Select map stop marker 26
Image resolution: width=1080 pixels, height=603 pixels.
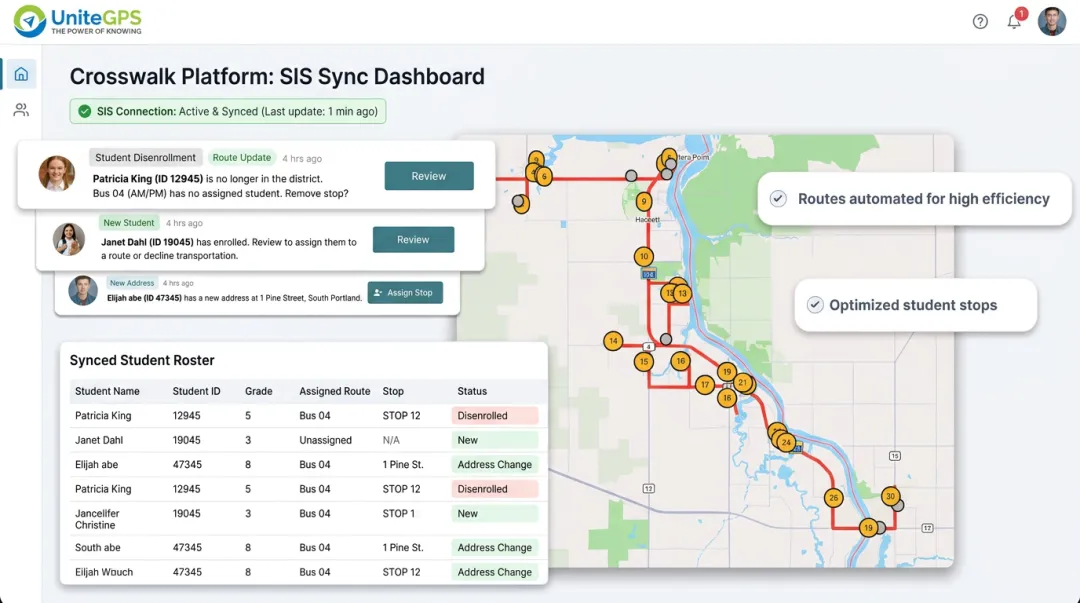[x=833, y=498]
